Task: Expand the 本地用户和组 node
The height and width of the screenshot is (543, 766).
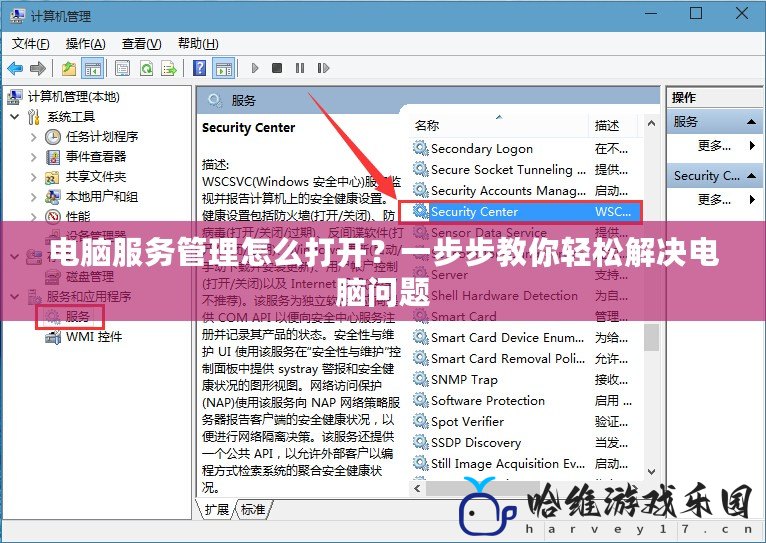Action: point(33,197)
